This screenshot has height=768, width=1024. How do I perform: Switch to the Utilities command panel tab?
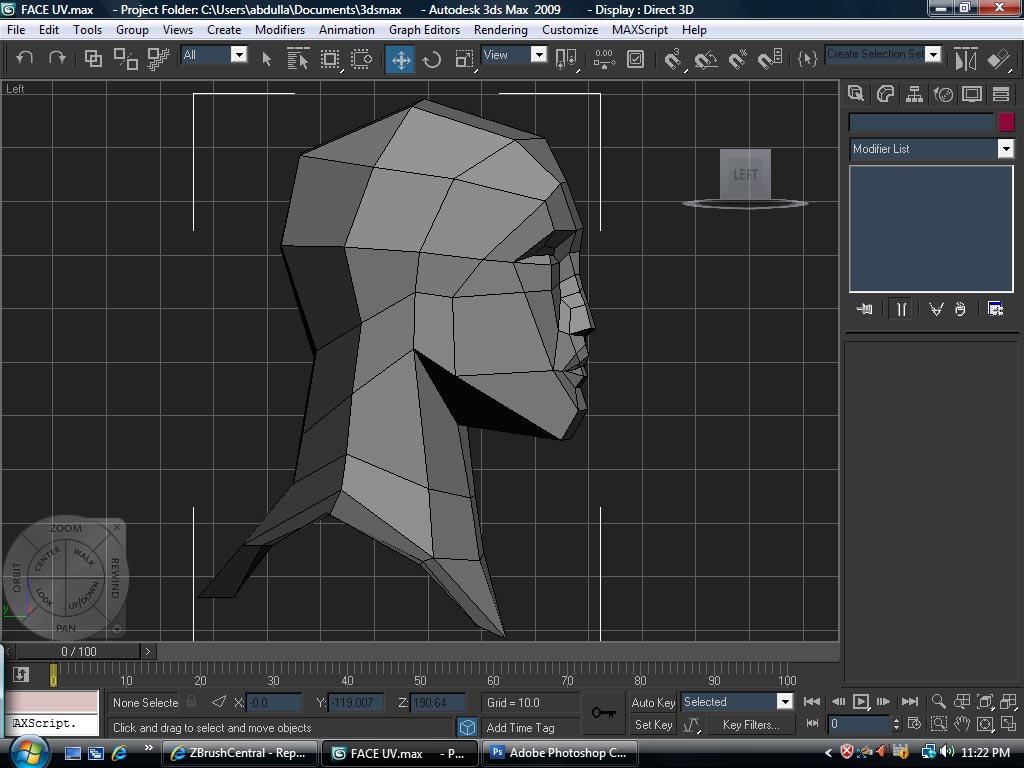[x=1001, y=94]
